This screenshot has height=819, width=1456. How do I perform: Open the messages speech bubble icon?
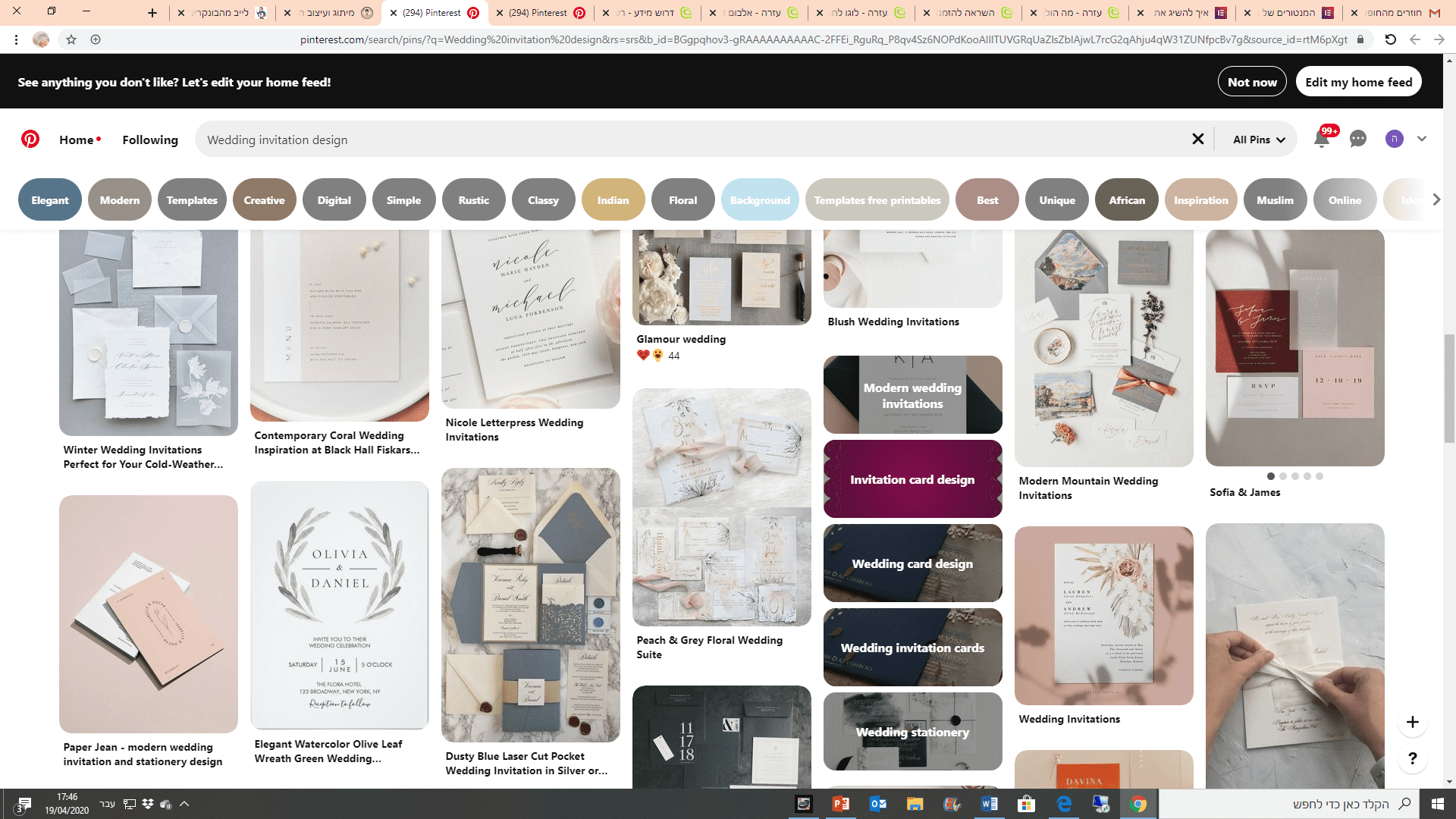coord(1358,139)
